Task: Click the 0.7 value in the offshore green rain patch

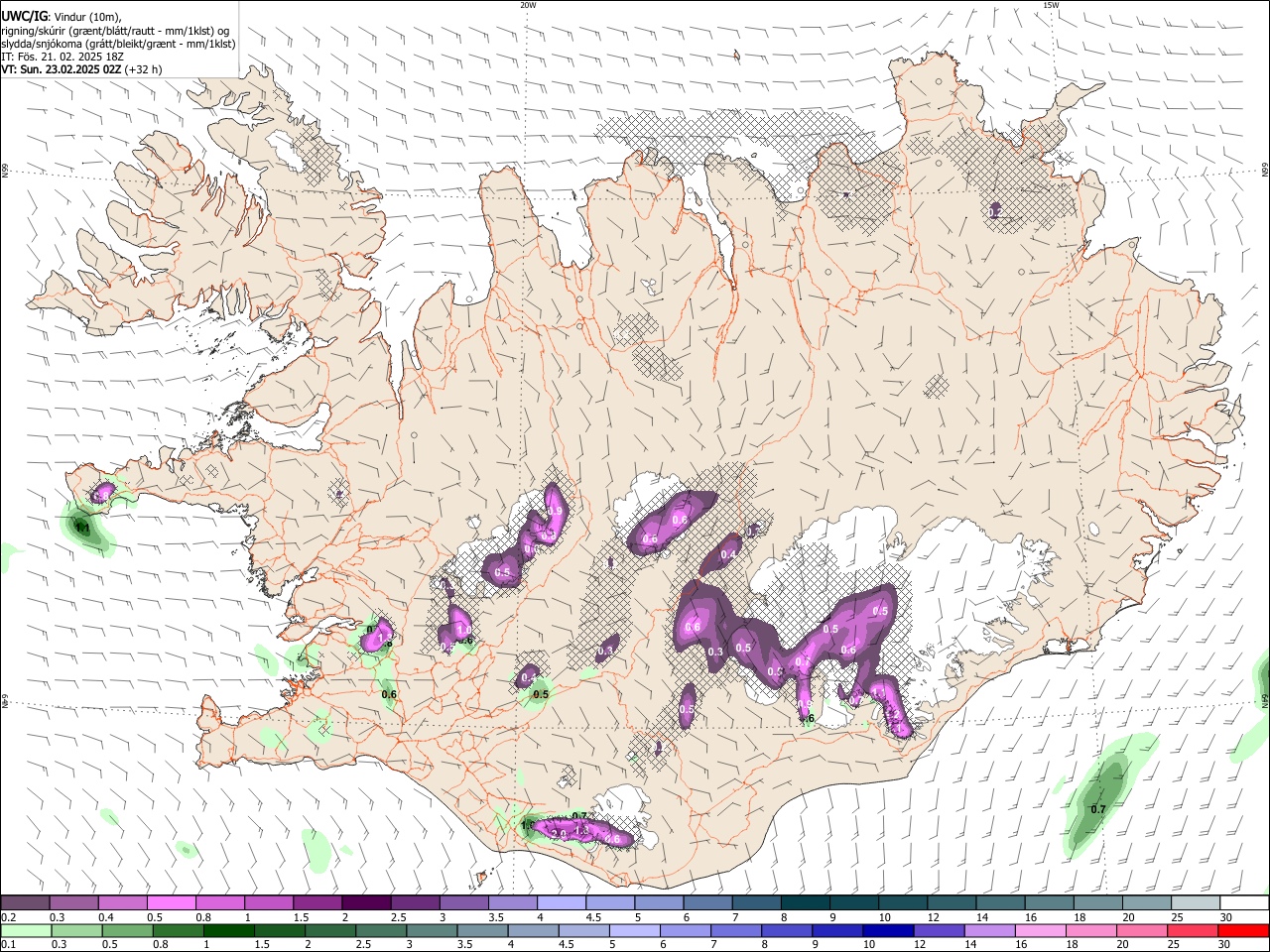Action: (x=1098, y=809)
